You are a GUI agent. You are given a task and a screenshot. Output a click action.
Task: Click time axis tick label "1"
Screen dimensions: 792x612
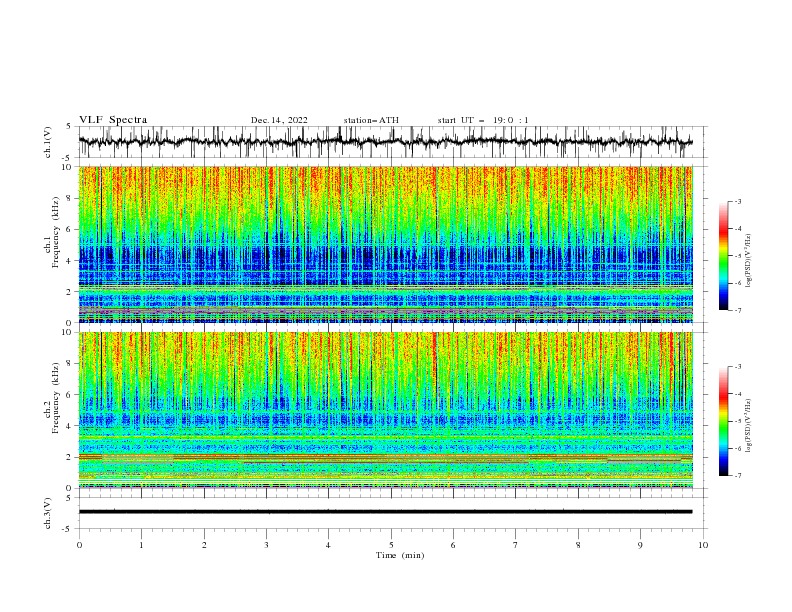click(x=141, y=545)
